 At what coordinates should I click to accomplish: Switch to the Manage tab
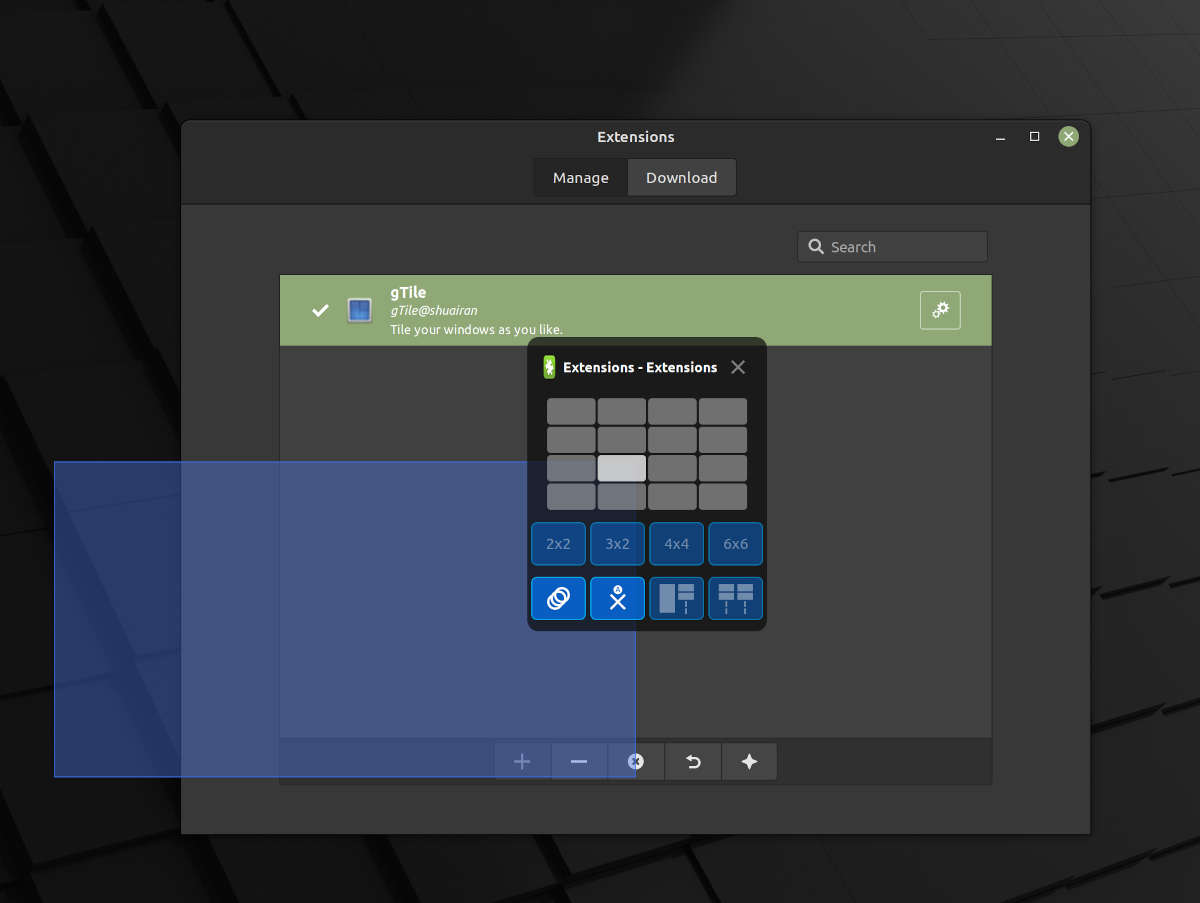(x=580, y=177)
